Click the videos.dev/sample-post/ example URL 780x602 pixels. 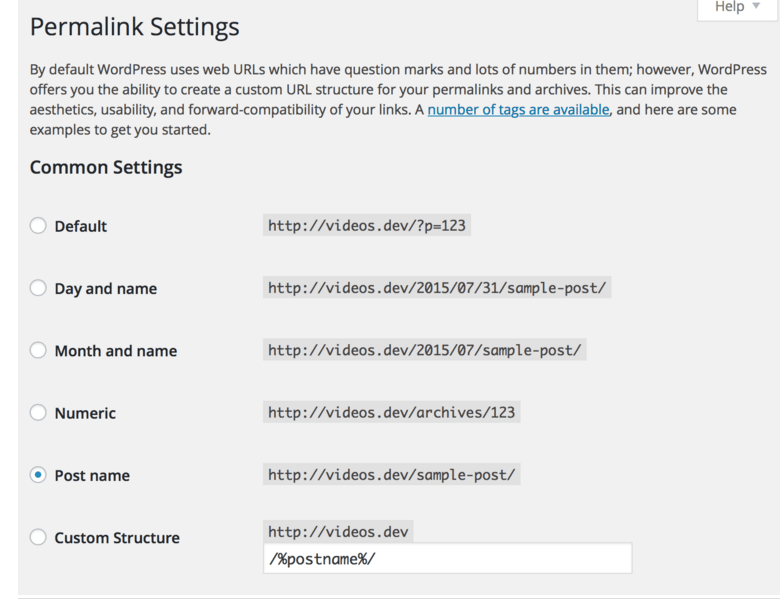click(392, 475)
